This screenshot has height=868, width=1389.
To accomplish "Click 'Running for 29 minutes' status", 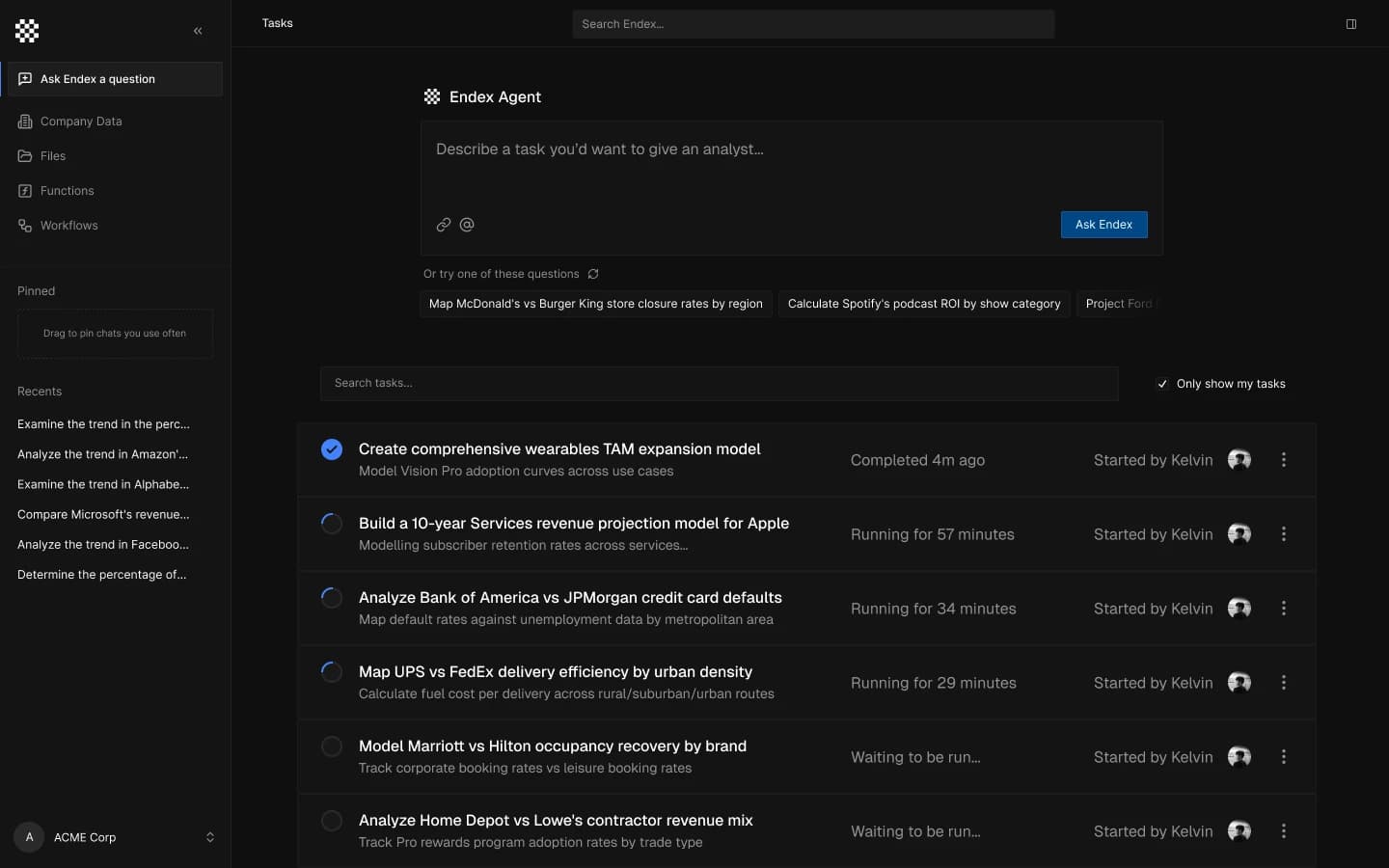I will click(934, 683).
